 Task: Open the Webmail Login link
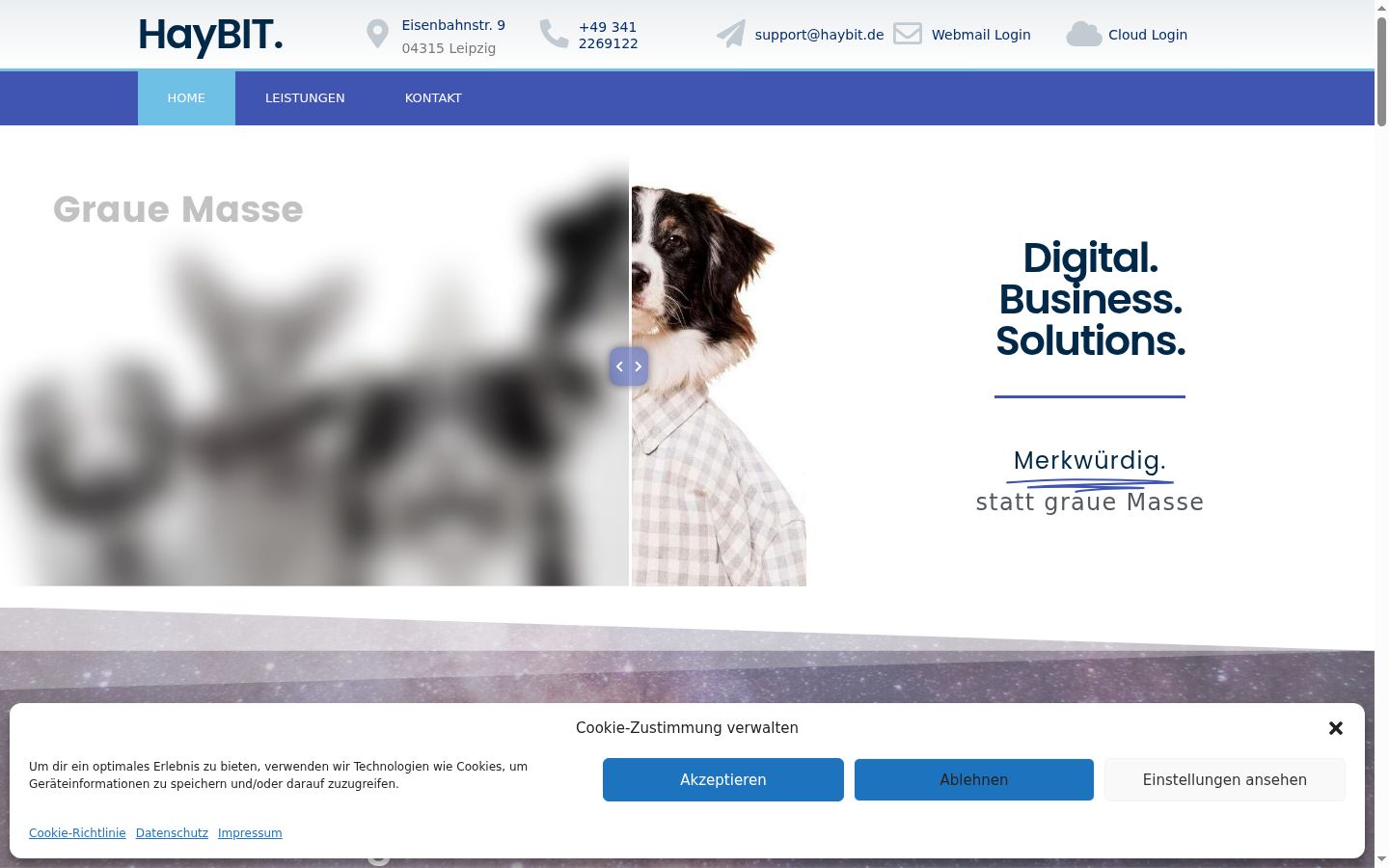pos(981,35)
